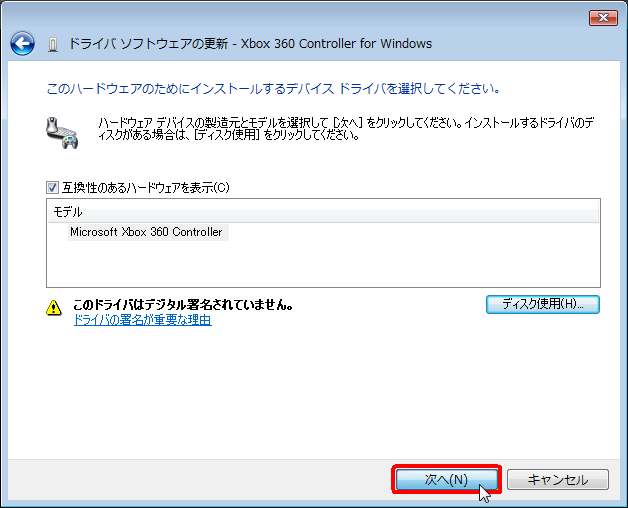Click the blue heading about selecting device driver

(x=273, y=89)
